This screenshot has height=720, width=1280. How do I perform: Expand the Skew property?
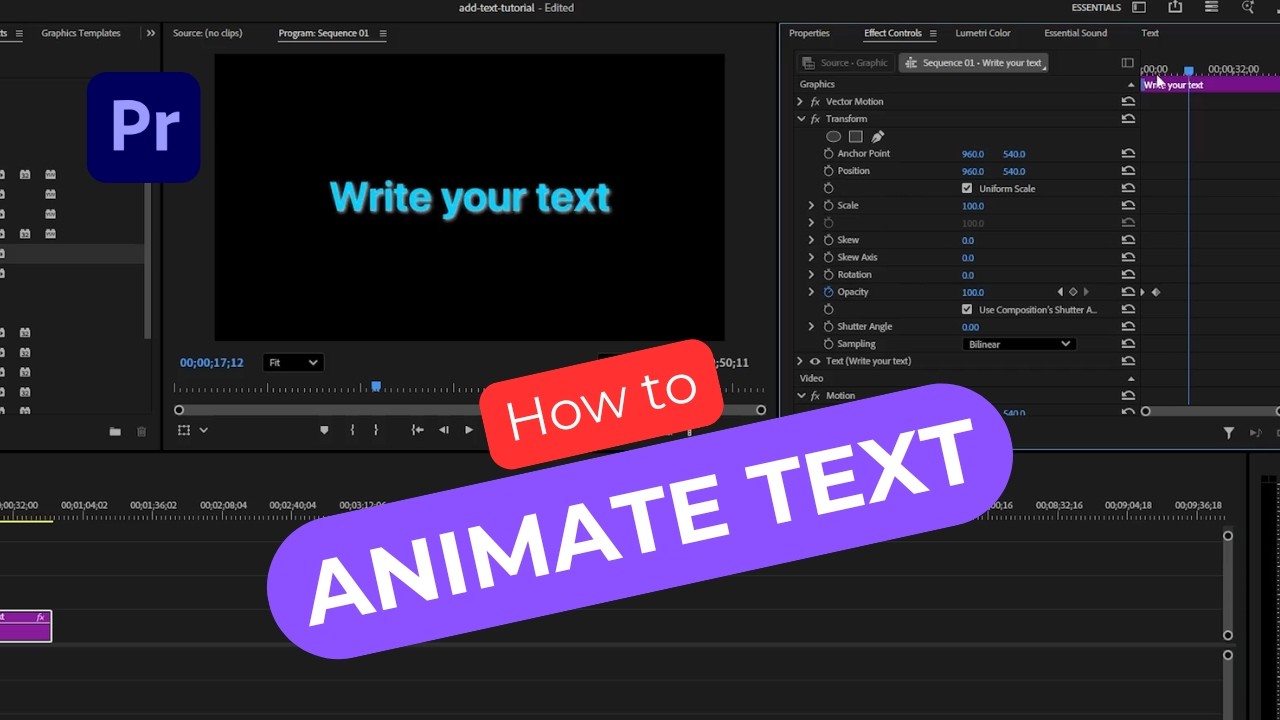811,240
